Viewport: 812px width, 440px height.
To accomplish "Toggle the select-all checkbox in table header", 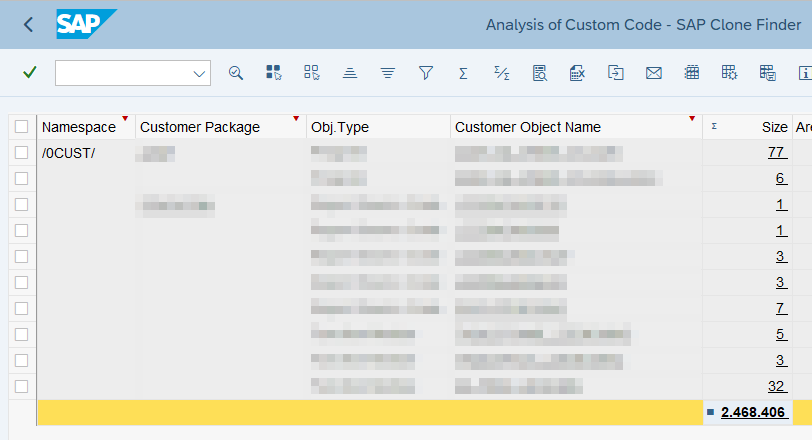I will coord(21,127).
